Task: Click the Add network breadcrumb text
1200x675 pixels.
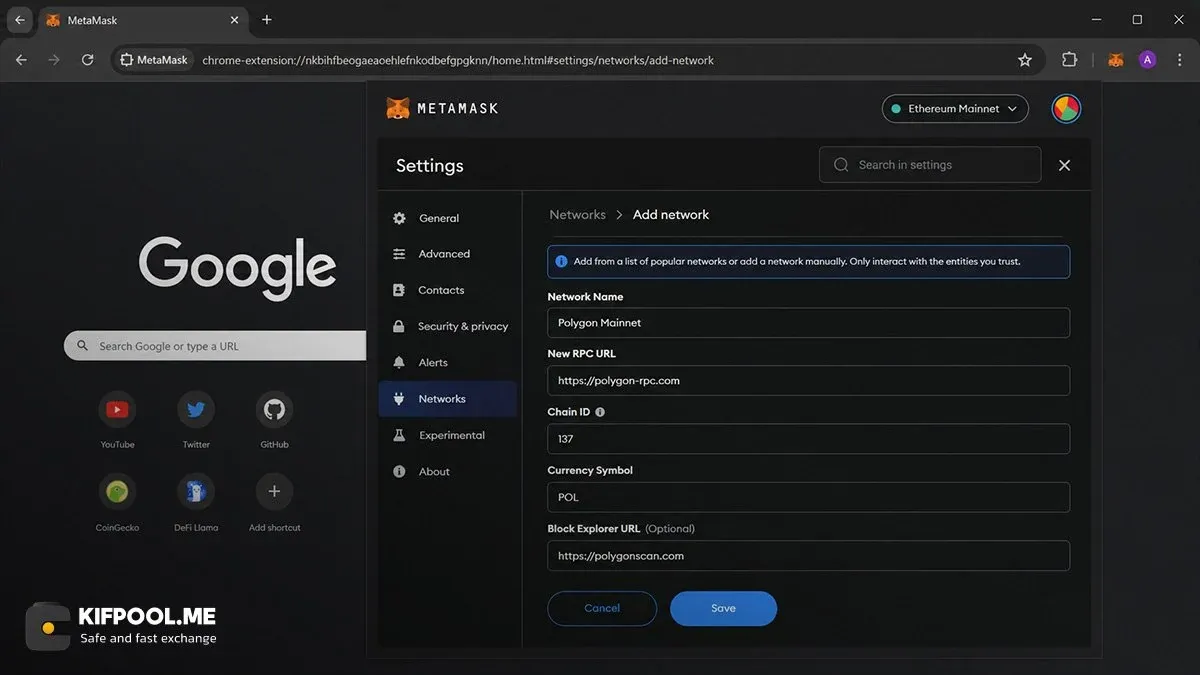Action: tap(671, 215)
